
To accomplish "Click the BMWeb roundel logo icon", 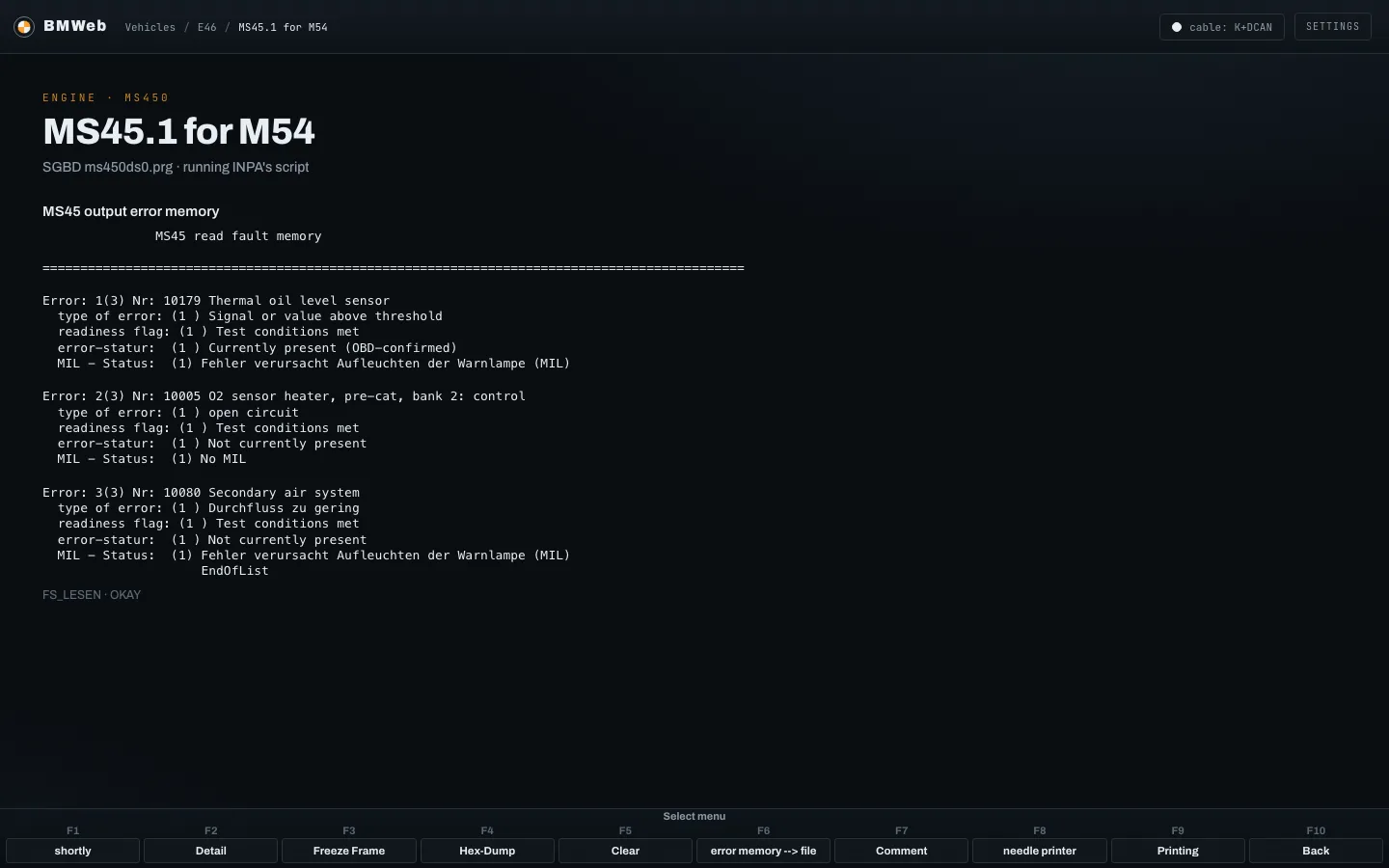I will (24, 27).
